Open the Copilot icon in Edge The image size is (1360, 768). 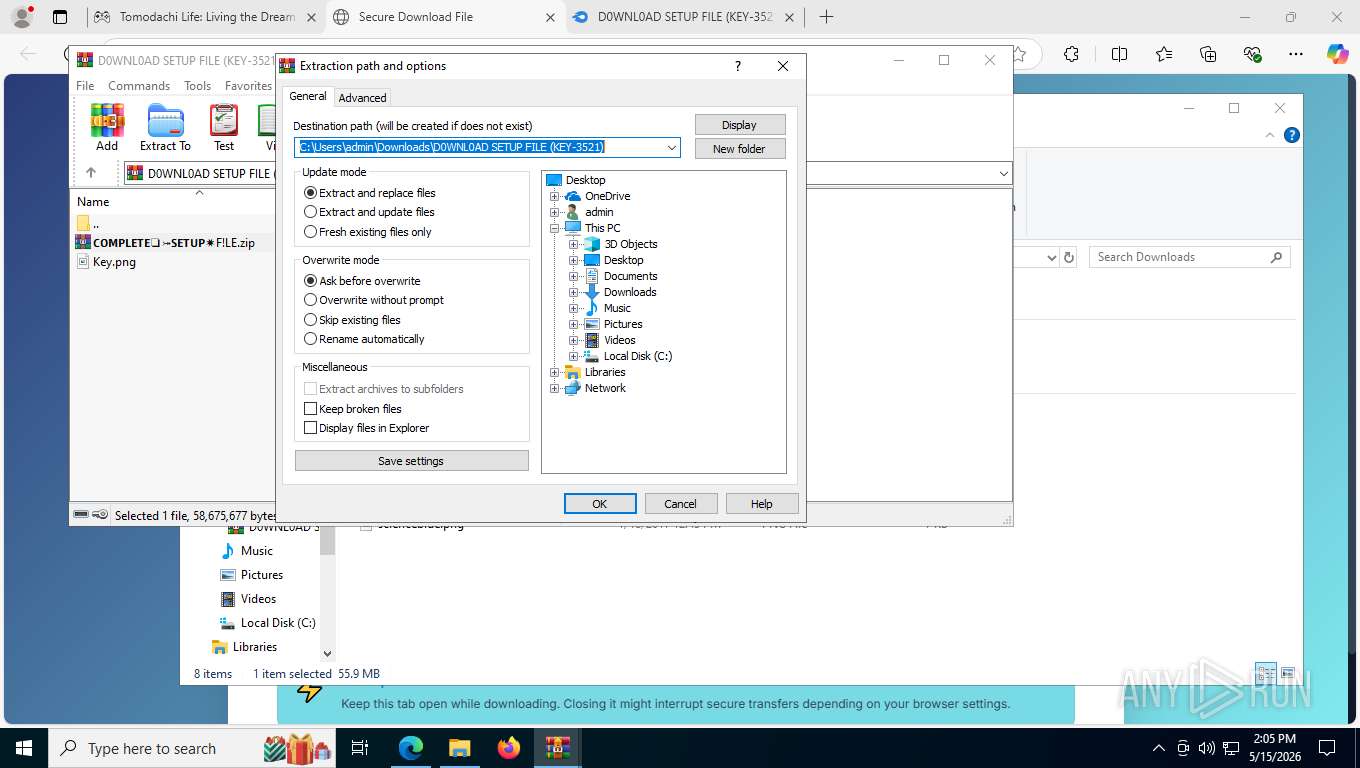[x=1337, y=54]
